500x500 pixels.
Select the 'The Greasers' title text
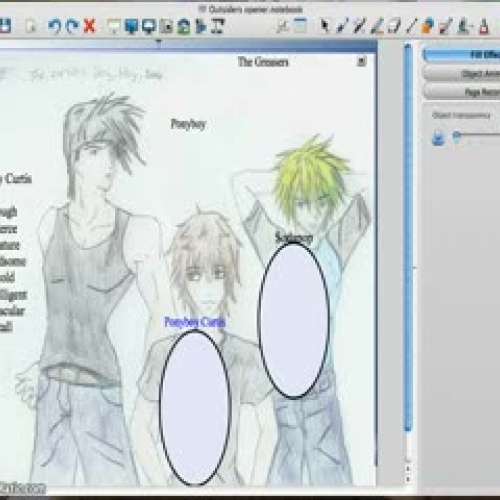263,62
